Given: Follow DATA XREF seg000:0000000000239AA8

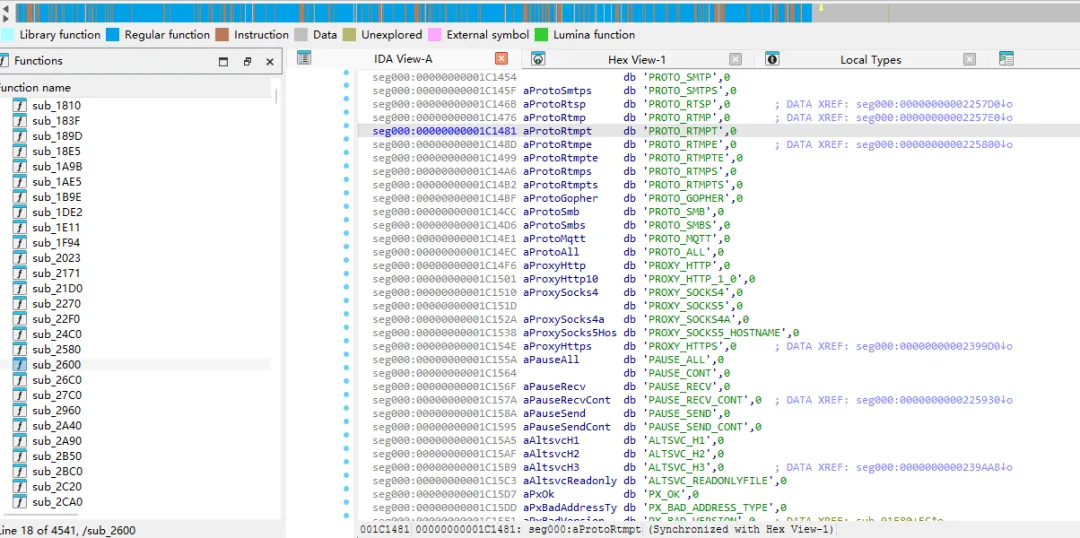Looking at the screenshot, I should tap(935, 467).
